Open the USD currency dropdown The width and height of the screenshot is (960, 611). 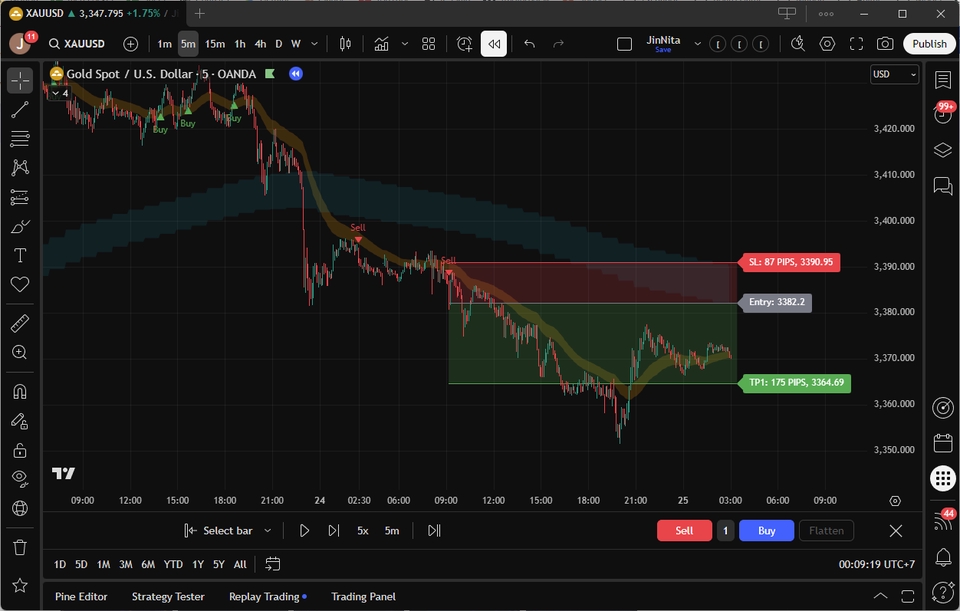tap(894, 74)
